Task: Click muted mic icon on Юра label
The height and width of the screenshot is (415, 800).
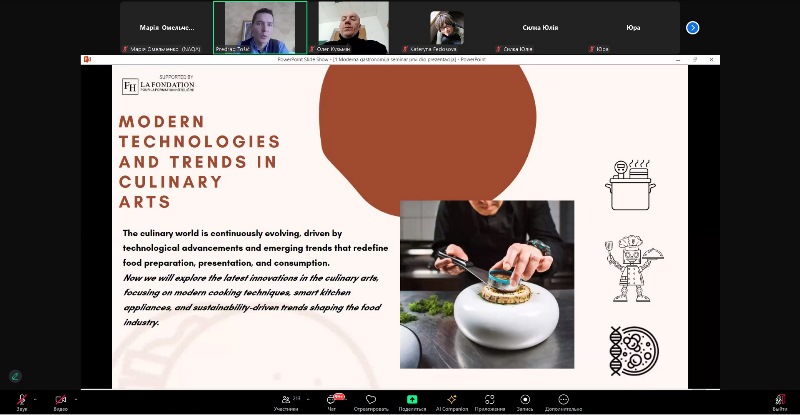Action: (592, 49)
